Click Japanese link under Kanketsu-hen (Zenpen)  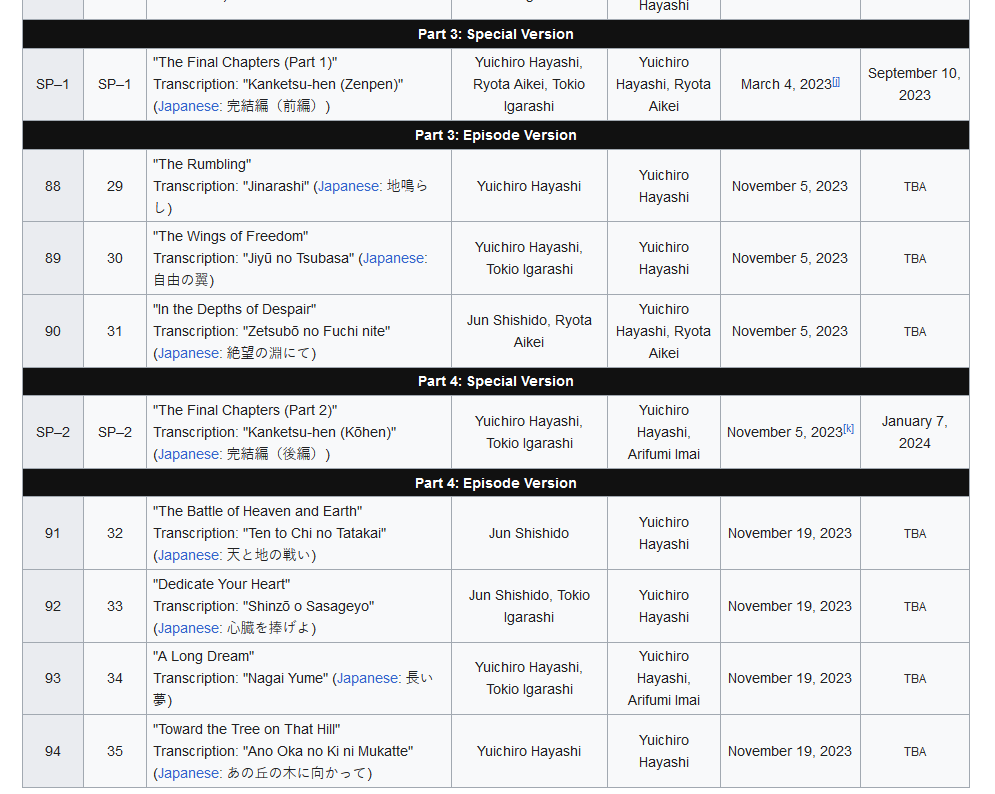[x=189, y=106]
